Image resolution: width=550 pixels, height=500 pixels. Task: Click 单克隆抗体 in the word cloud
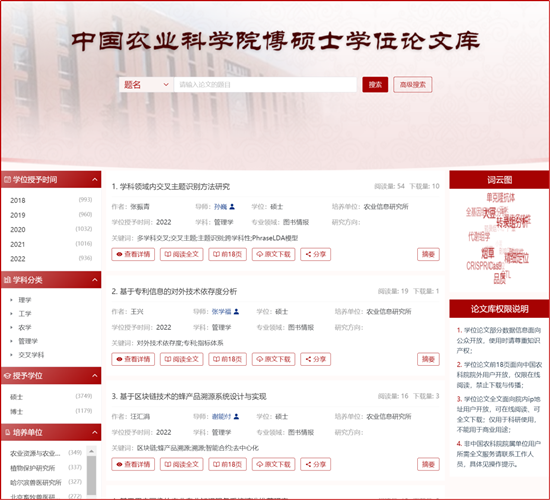501,198
